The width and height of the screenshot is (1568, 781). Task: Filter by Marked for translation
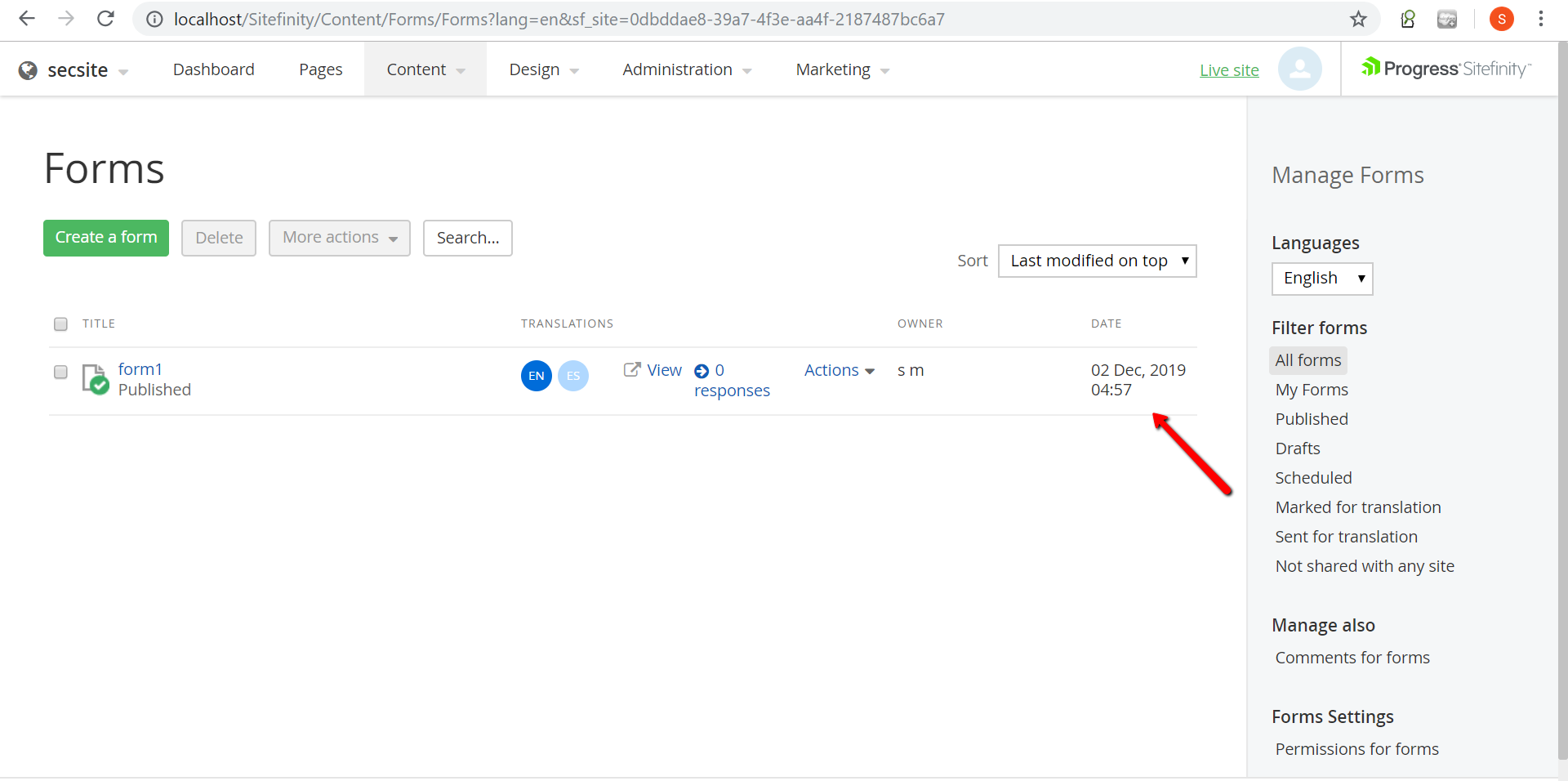[x=1358, y=507]
